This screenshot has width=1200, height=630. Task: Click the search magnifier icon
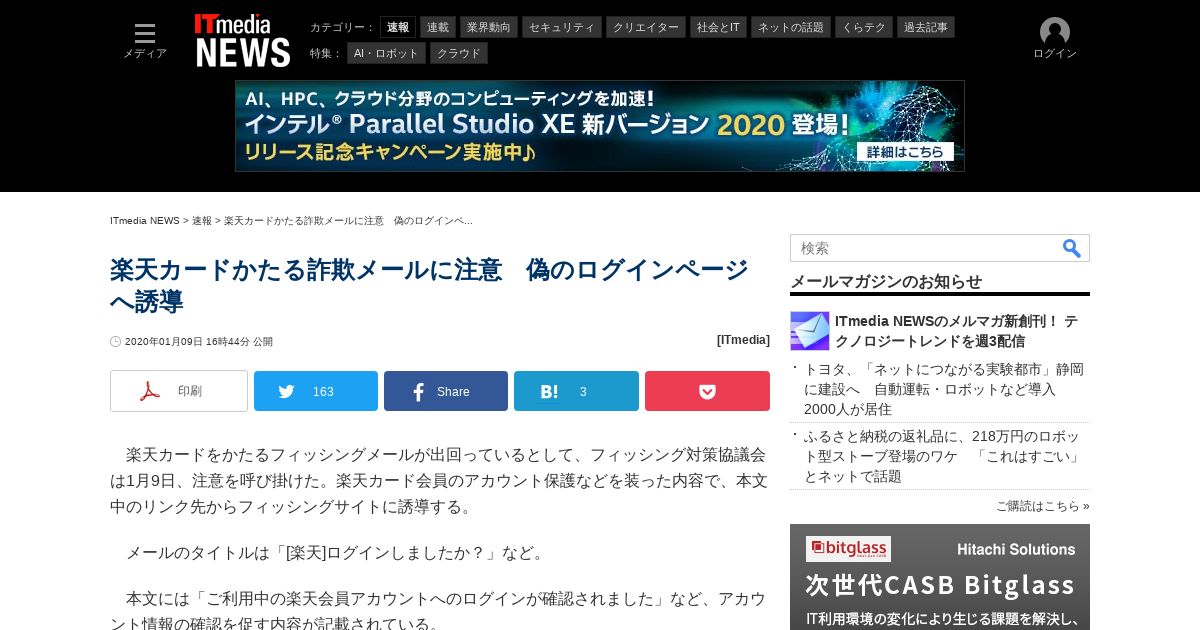click(1071, 248)
